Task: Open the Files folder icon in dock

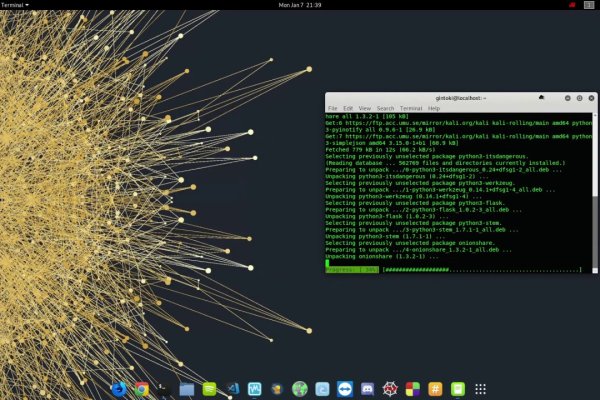Action: [187, 388]
